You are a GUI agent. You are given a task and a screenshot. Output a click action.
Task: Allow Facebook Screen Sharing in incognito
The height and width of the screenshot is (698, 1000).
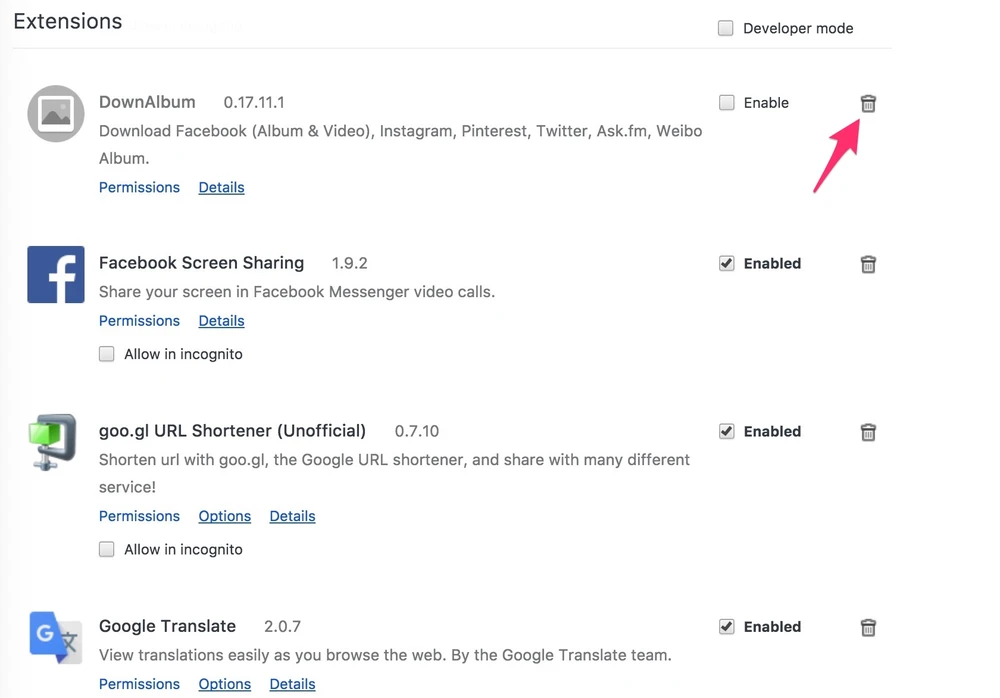(107, 354)
